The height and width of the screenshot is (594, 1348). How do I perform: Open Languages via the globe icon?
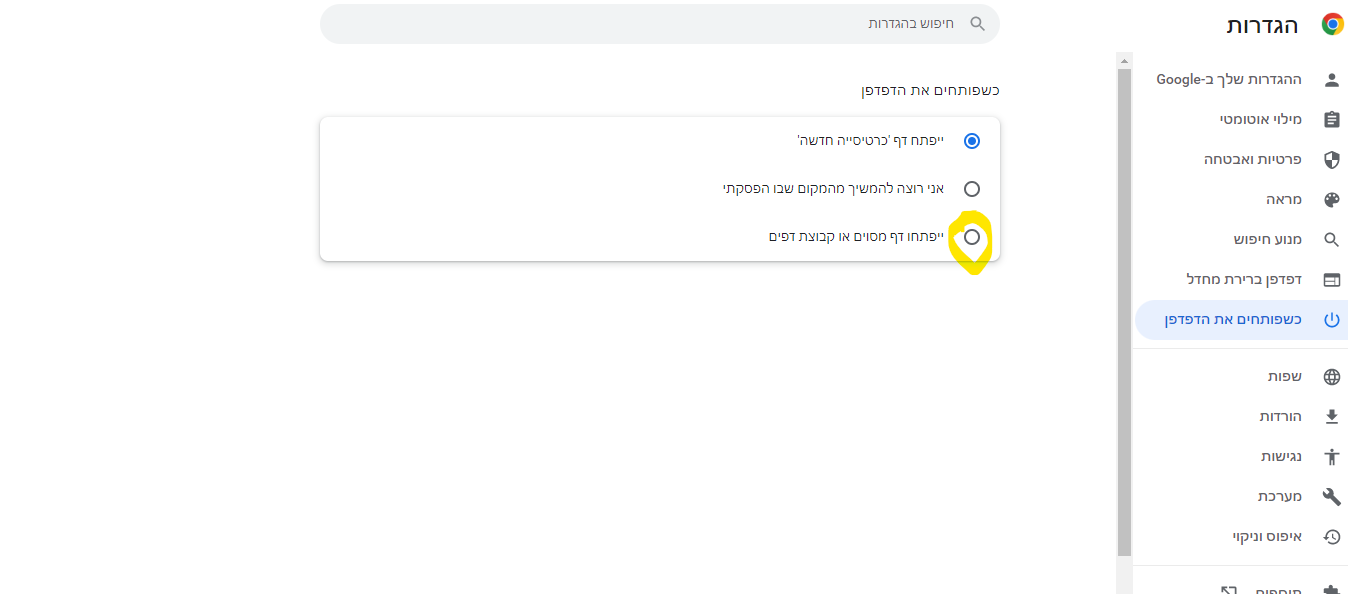(x=1331, y=377)
